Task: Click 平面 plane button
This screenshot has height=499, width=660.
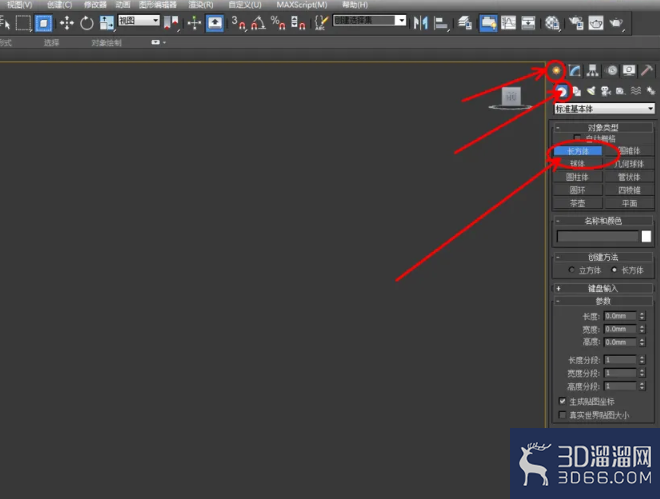Action: coord(629,203)
